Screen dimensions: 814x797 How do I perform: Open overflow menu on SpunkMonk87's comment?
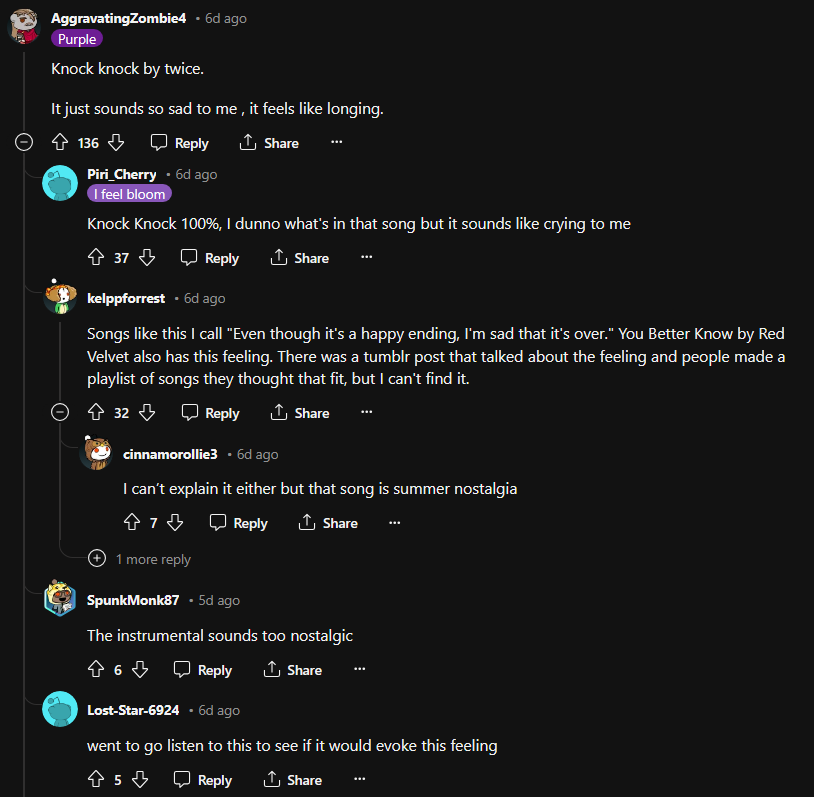359,669
